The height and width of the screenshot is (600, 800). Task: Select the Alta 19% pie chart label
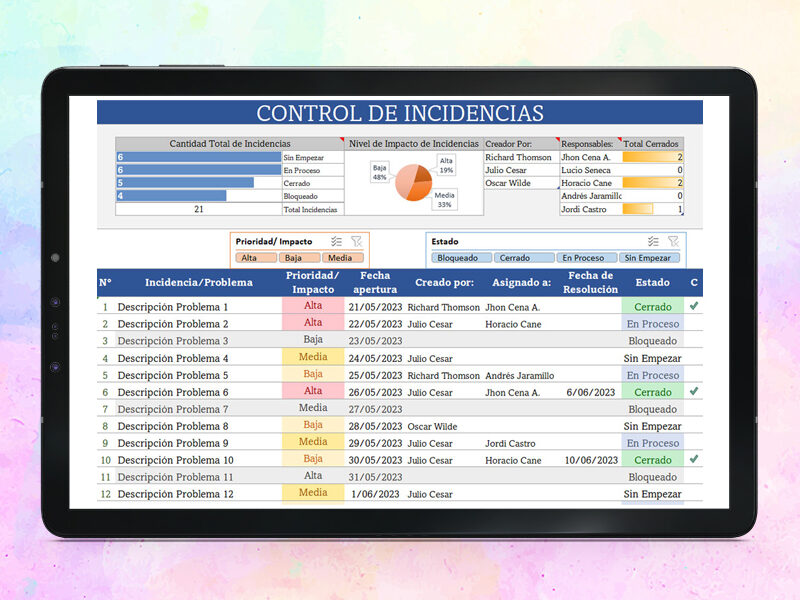click(446, 165)
